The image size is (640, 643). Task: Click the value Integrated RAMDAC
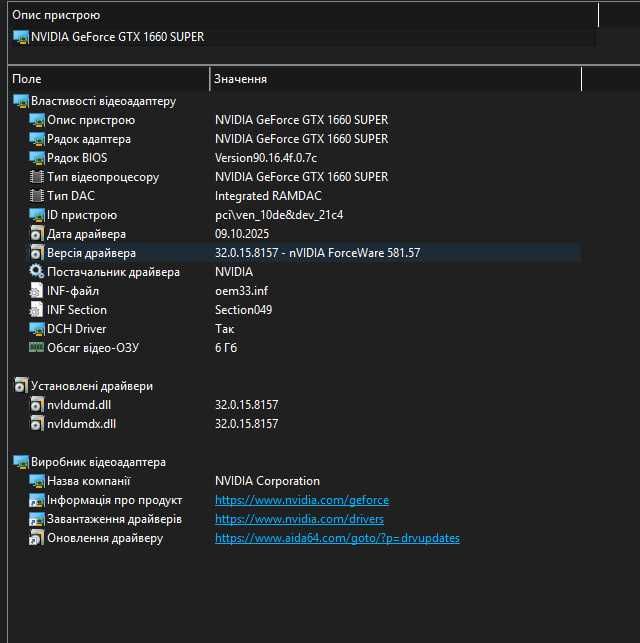coord(268,196)
